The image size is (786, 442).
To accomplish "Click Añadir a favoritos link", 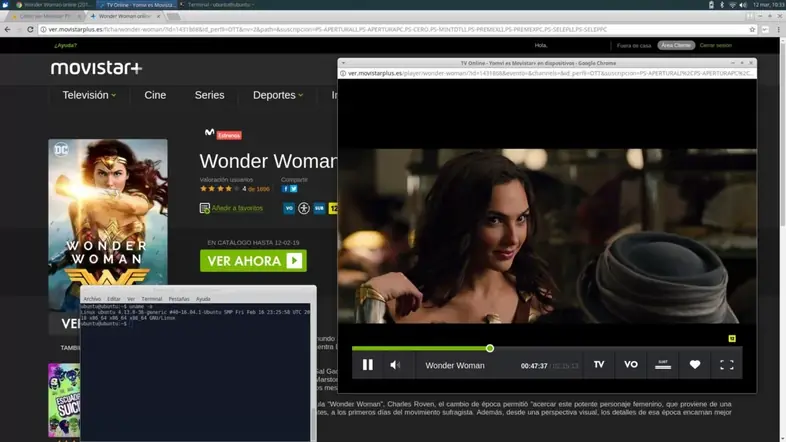I will (237, 208).
